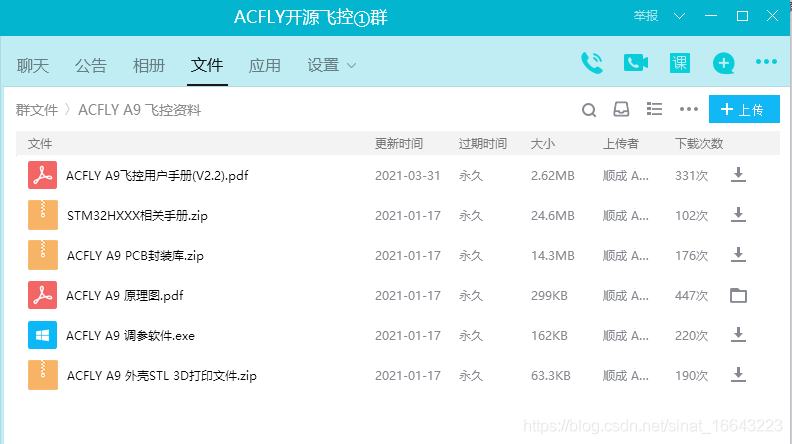
Task: Switch to list view icon
Action: tap(655, 109)
